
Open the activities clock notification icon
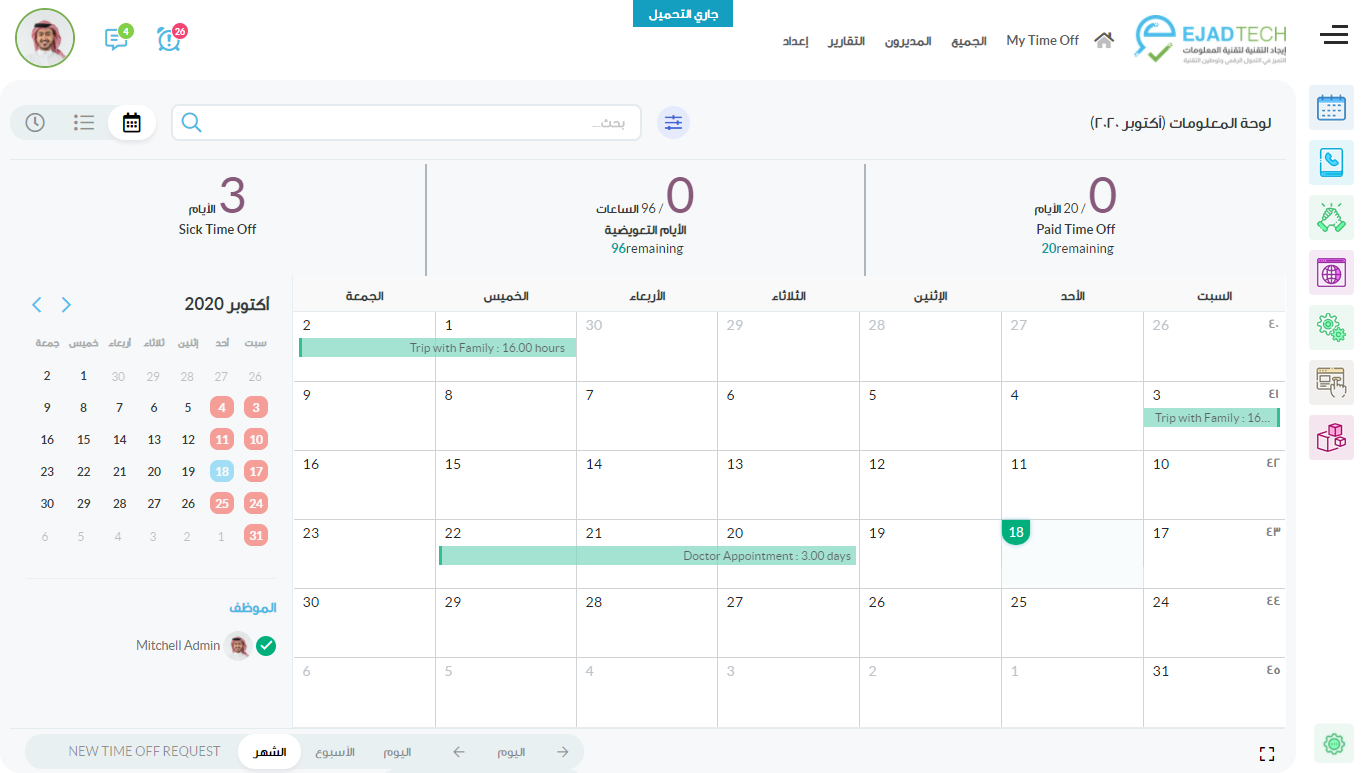coord(170,39)
